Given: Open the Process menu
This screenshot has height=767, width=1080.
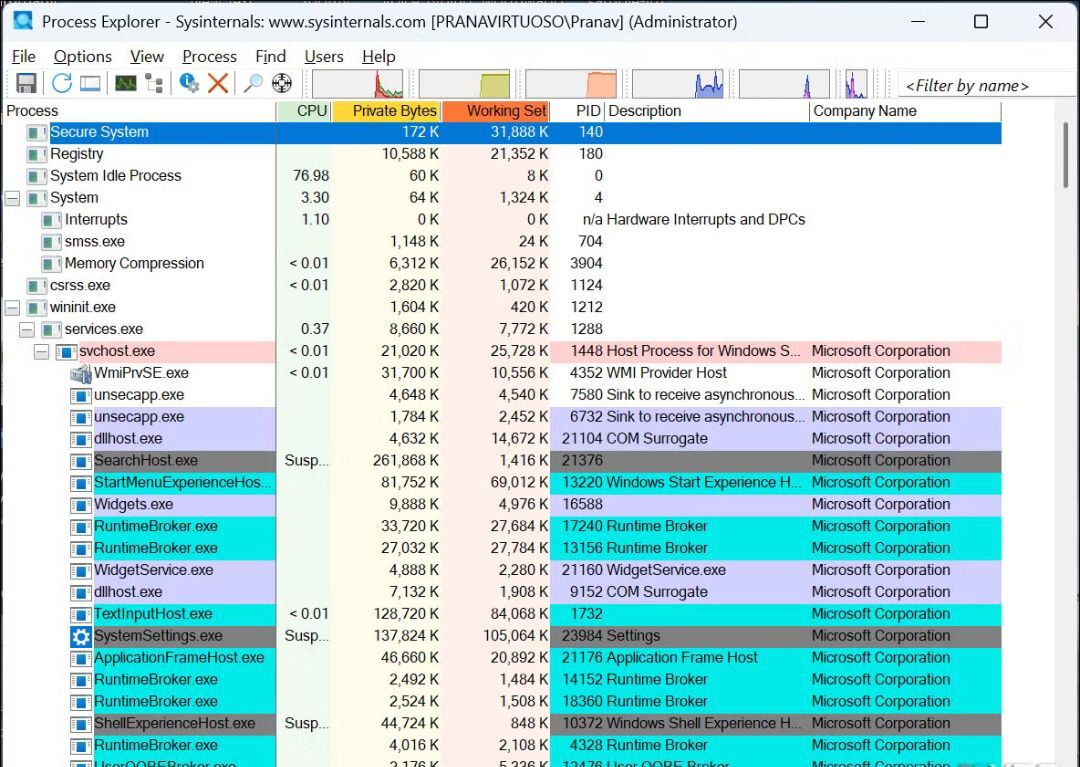Looking at the screenshot, I should 209,57.
